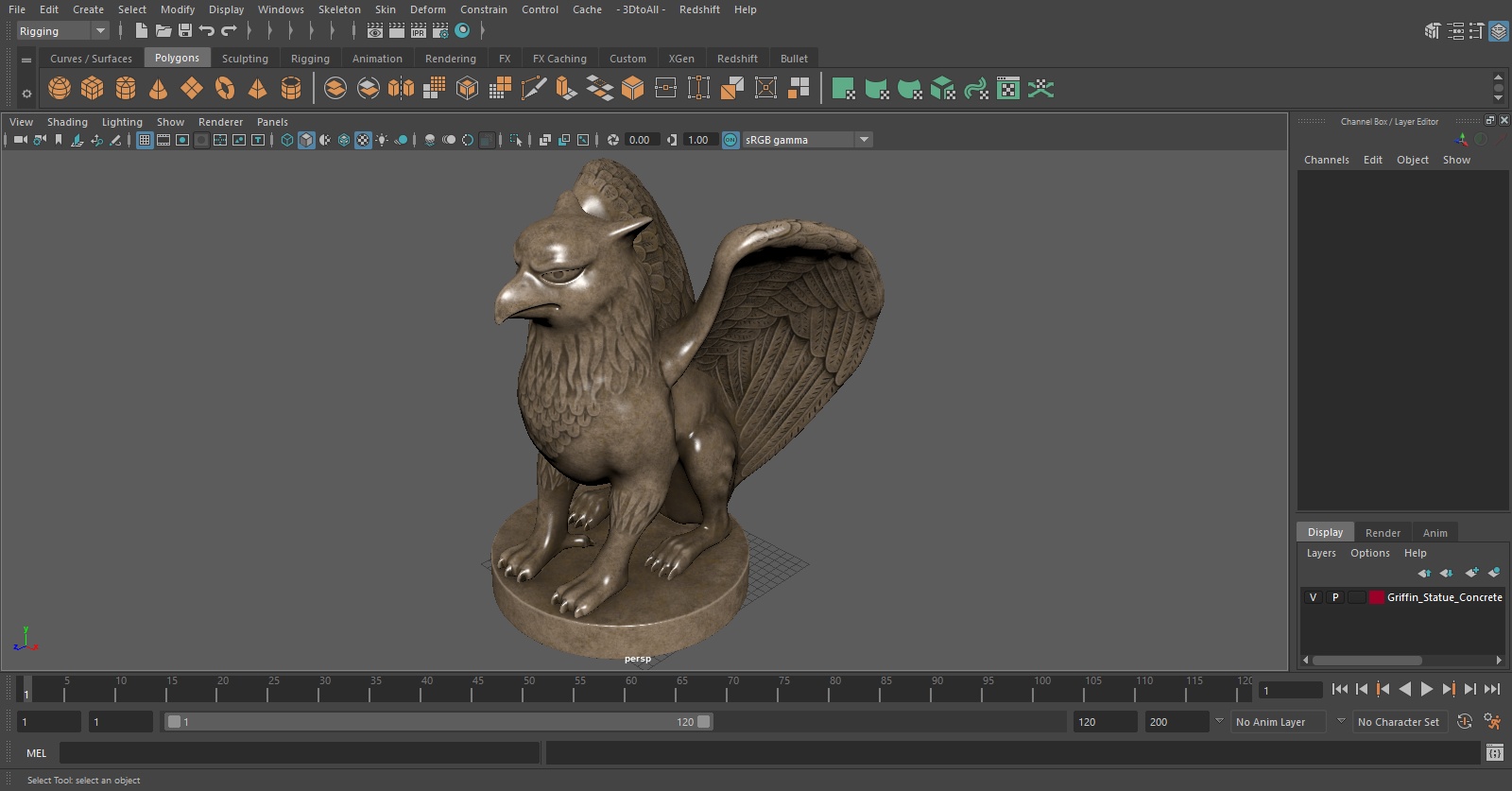Create a polygon sphere from the shelf
The image size is (1512, 791).
pos(60,89)
